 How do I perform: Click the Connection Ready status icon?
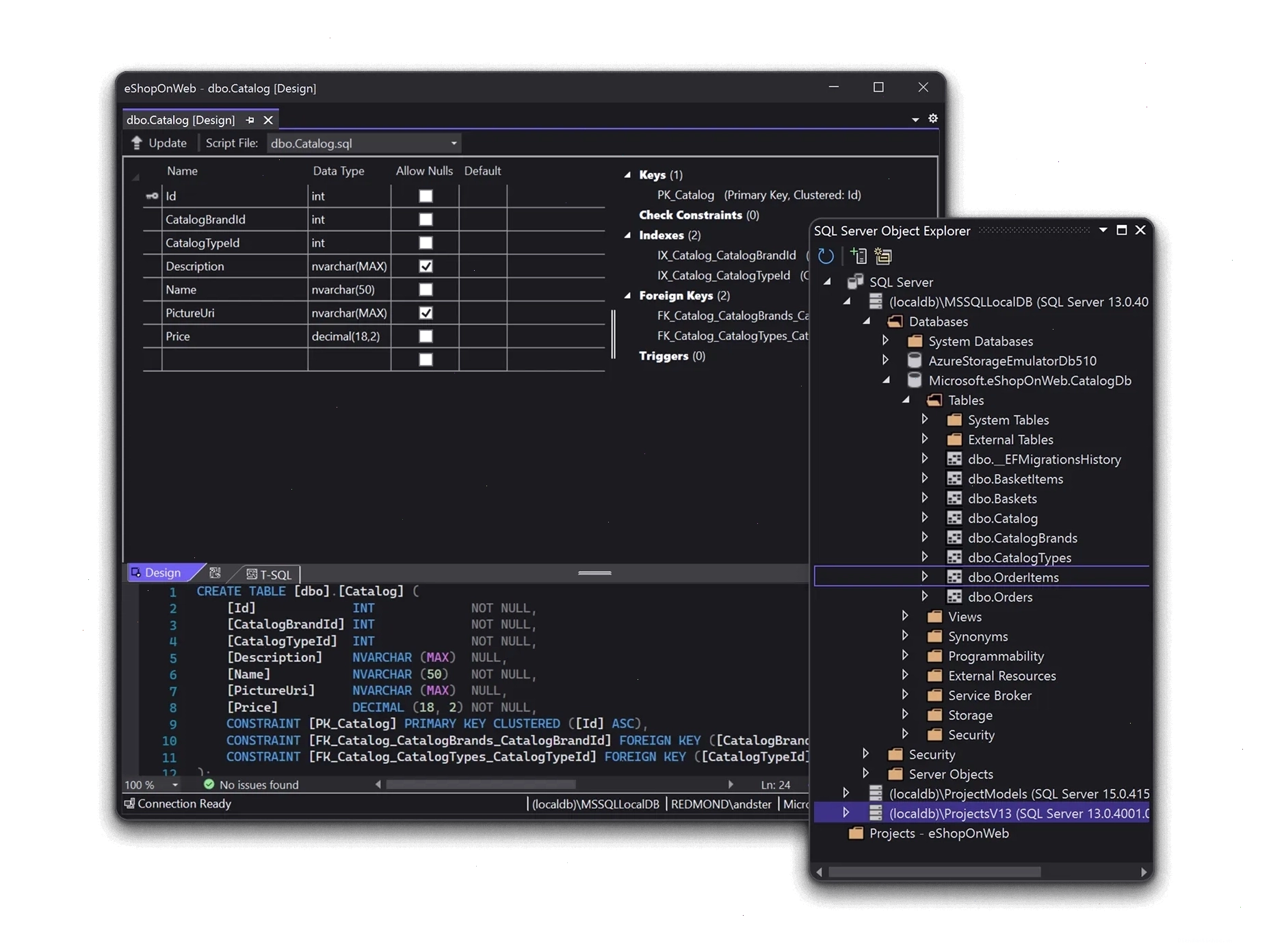click(129, 804)
